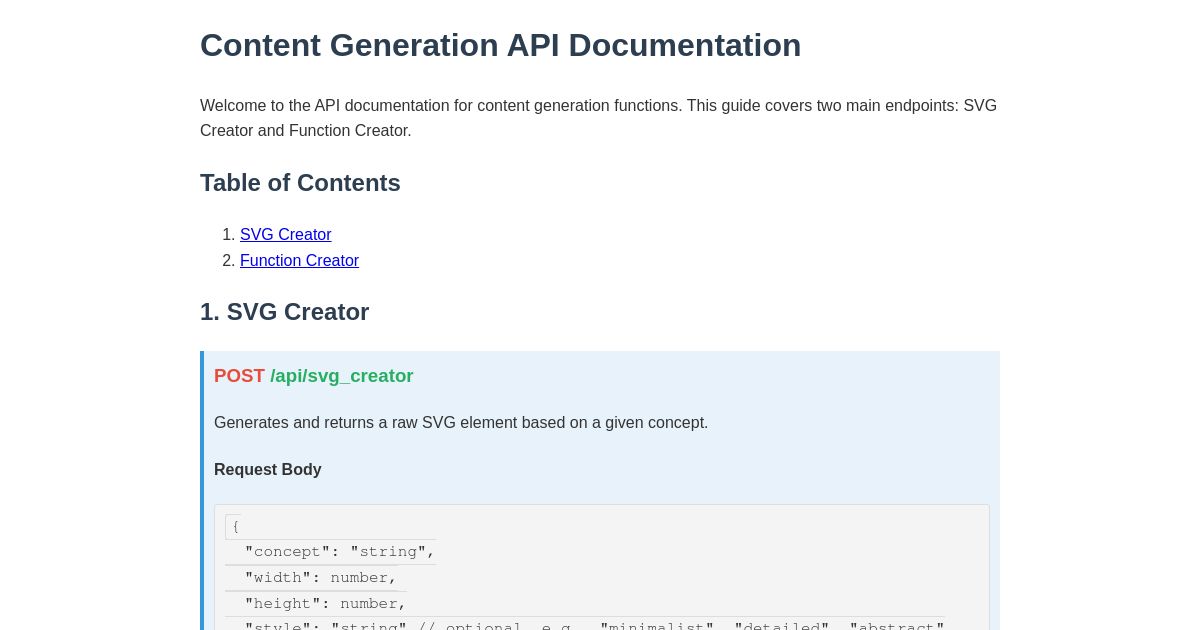Image resolution: width=1200 pixels, height=630 pixels.
Task: Click the "height": number code line
Action: coord(325,604)
